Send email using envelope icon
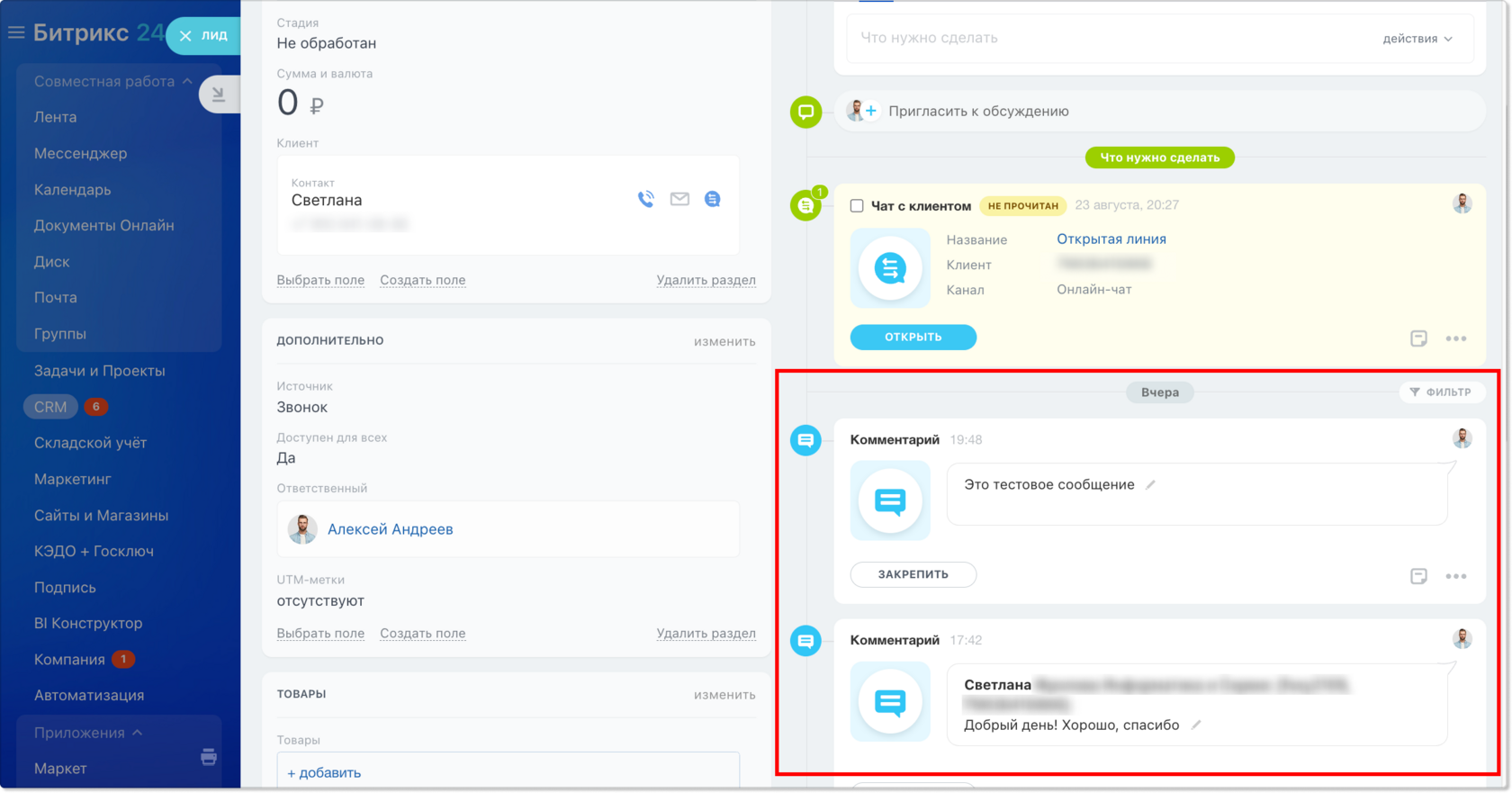 coord(679,199)
